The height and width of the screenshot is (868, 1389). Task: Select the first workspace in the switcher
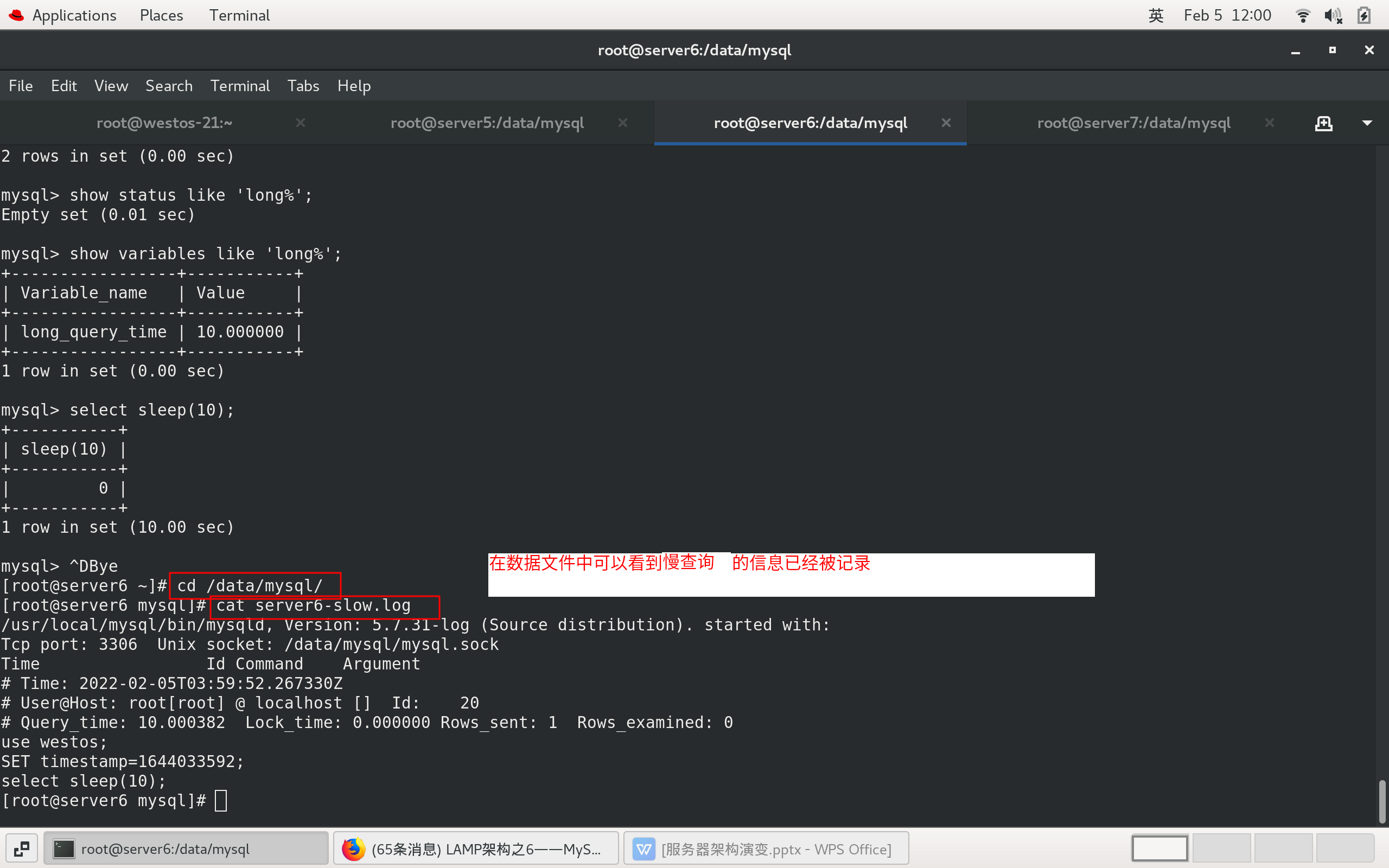point(1160,848)
